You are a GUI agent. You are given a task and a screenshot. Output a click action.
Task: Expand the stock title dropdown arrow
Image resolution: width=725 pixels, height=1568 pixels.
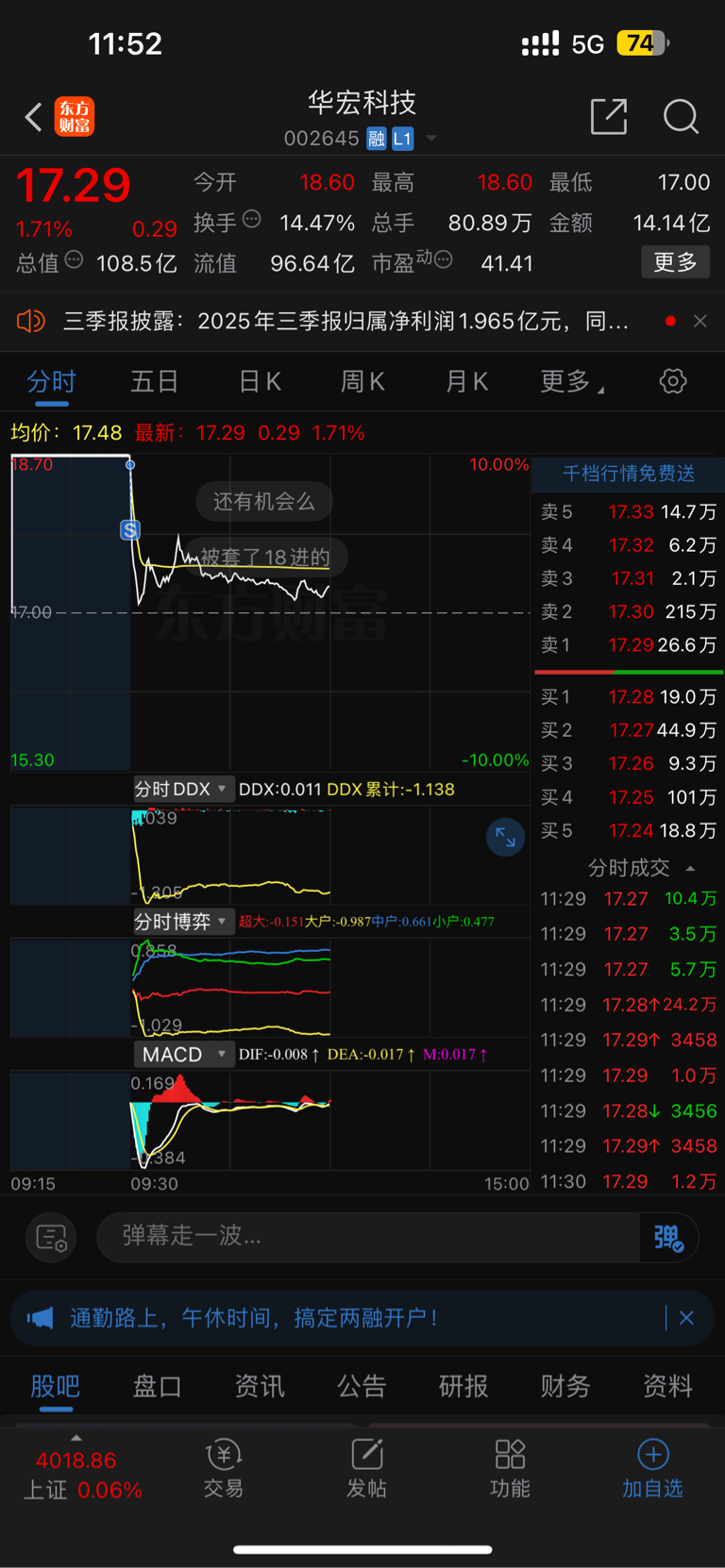coord(431,139)
